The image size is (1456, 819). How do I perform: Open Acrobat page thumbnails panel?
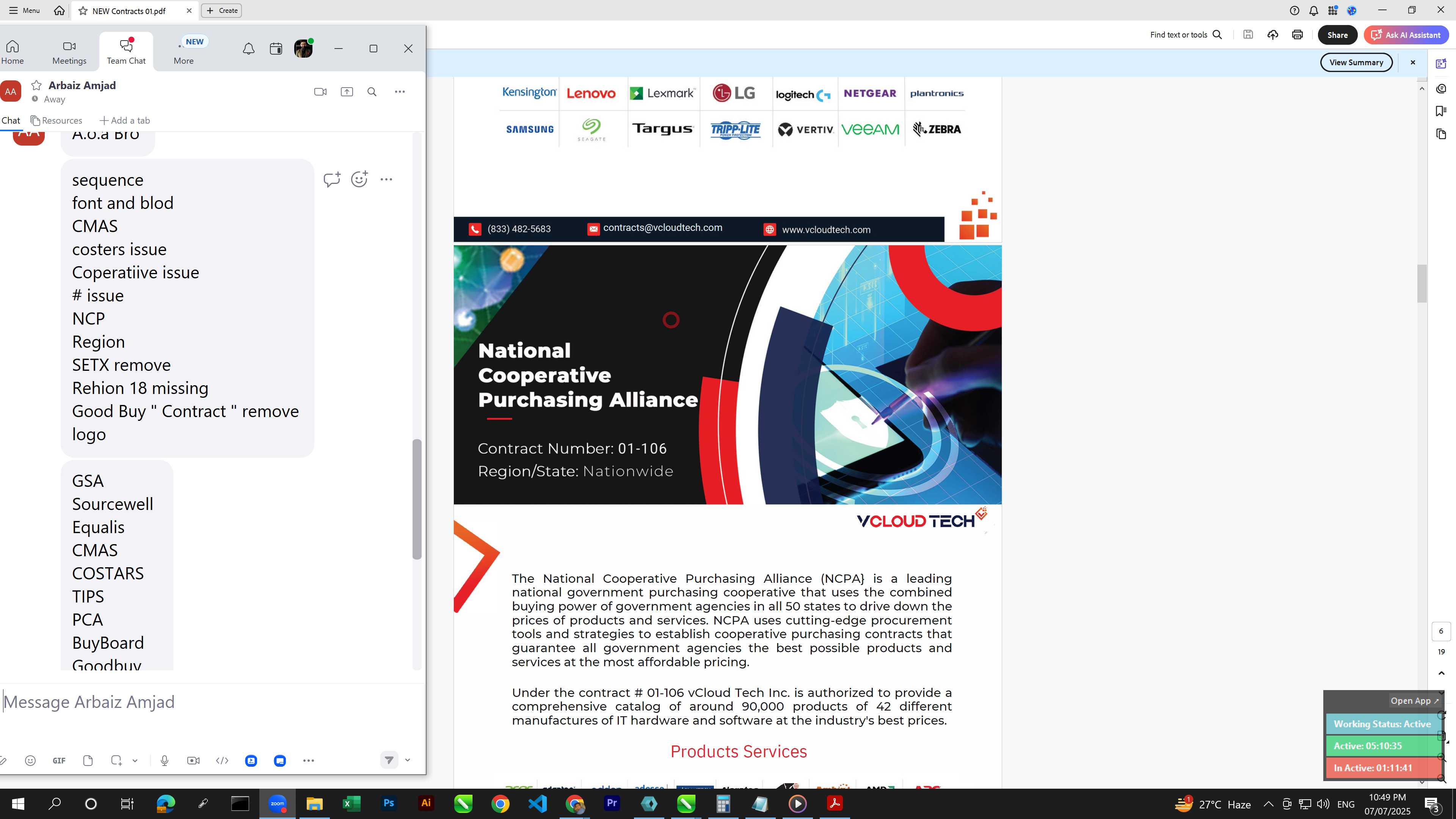pyautogui.click(x=1441, y=134)
